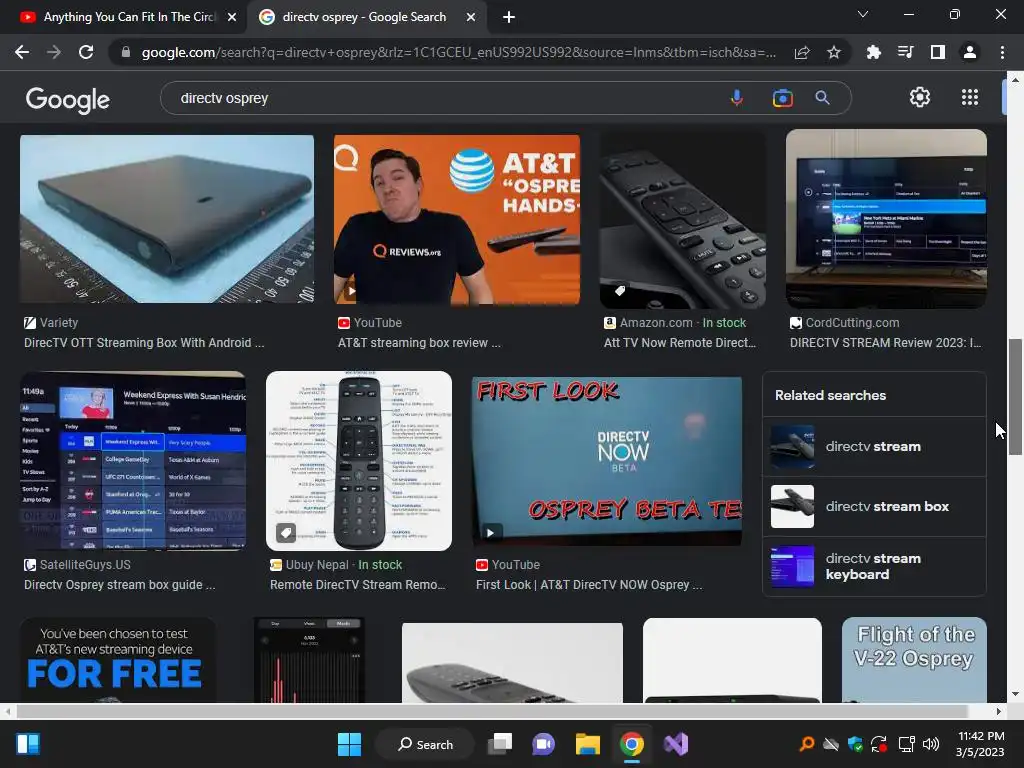Viewport: 1024px width, 768px height.
Task: Open the media control icon in toolbar
Action: tap(905, 52)
